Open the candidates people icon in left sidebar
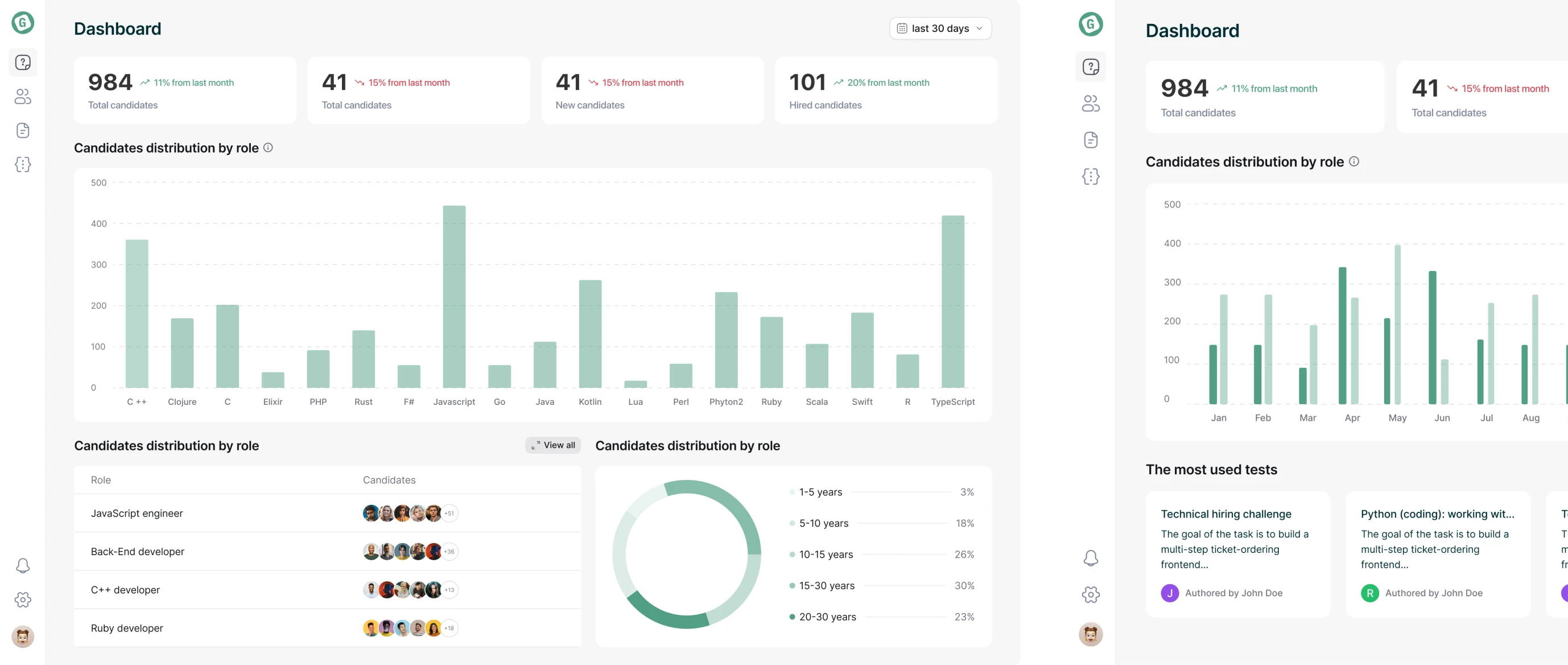The height and width of the screenshot is (665, 1568). coord(23,96)
